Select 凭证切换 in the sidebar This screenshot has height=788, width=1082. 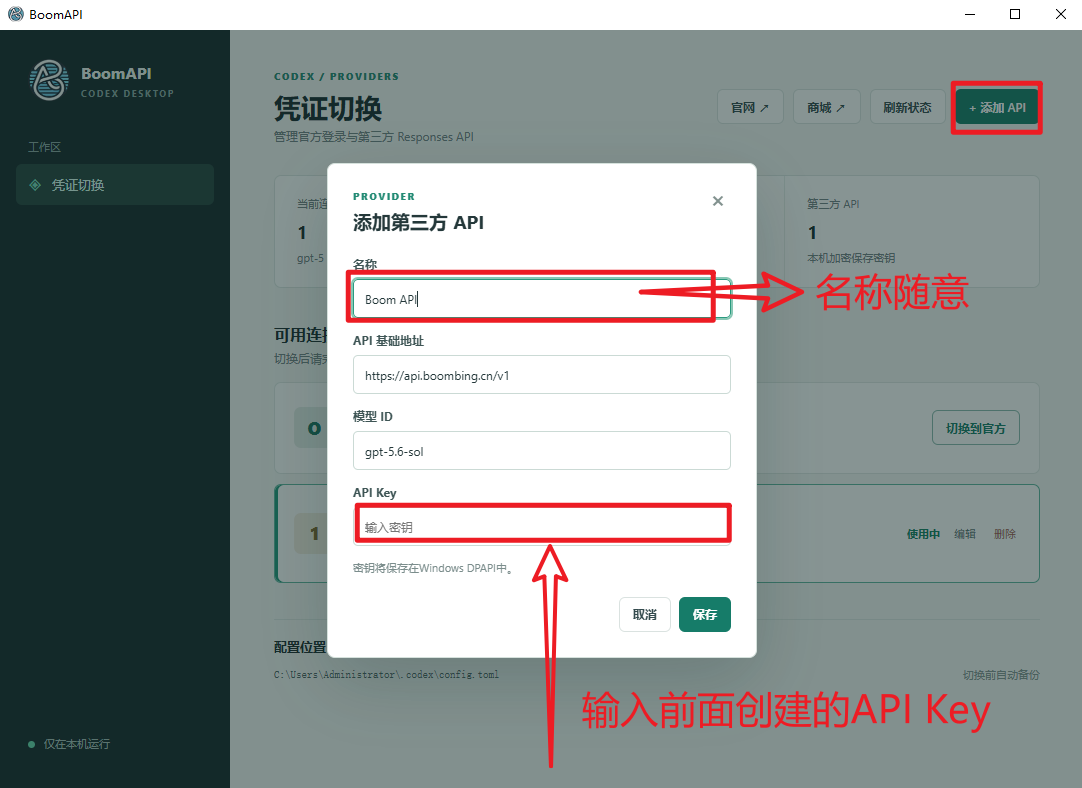click(x=115, y=185)
